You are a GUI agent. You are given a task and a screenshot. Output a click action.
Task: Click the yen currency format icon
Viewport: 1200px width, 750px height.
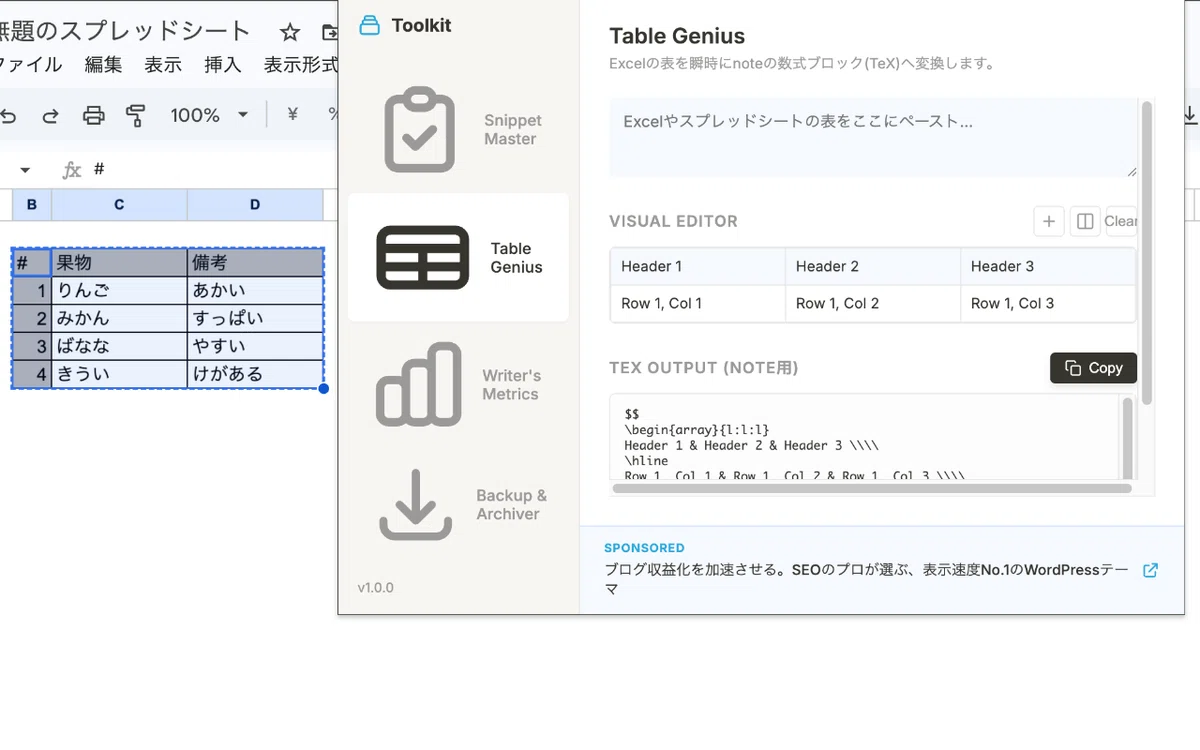click(293, 115)
